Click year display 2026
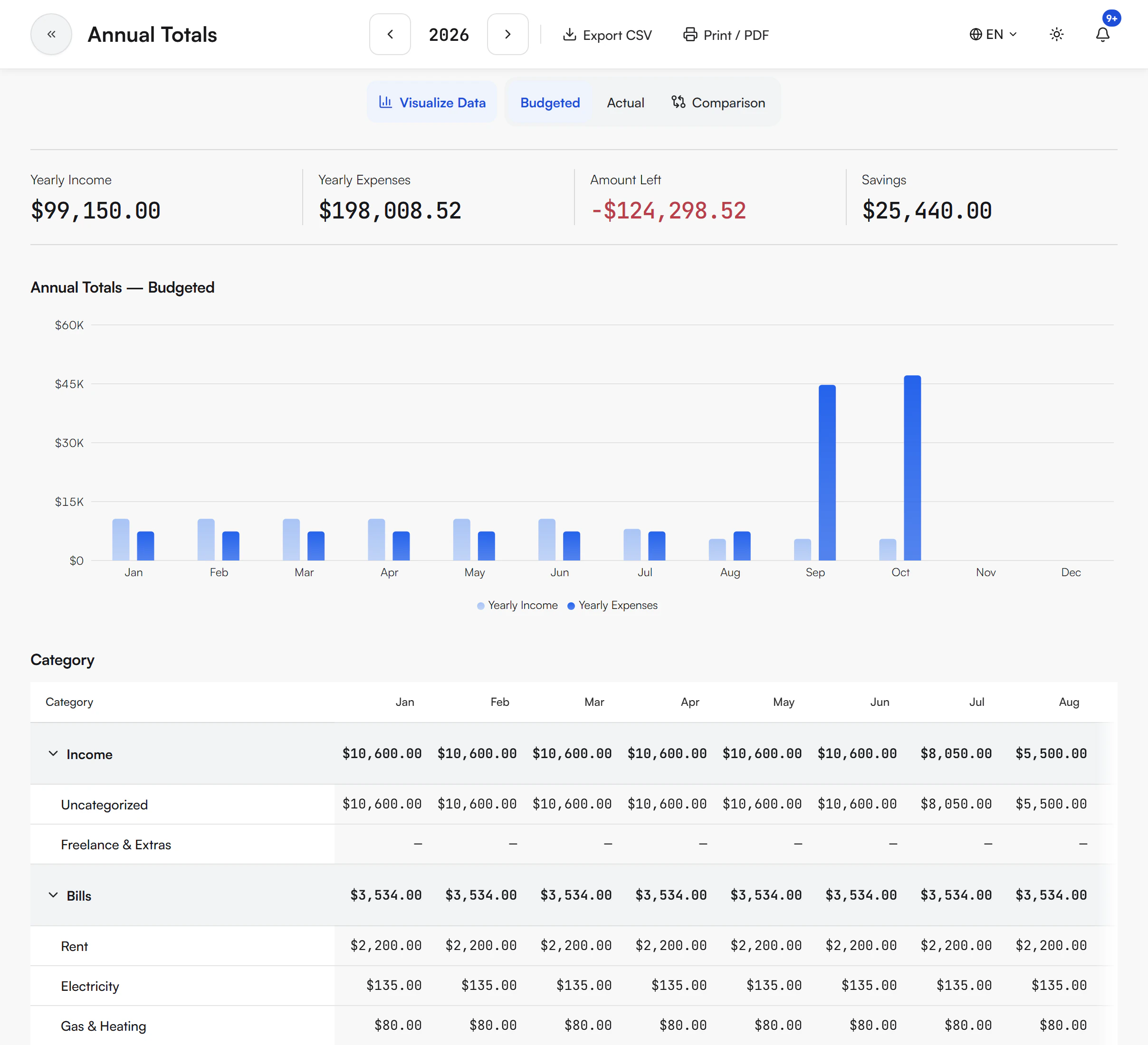Viewport: 1148px width, 1045px height. pos(449,35)
